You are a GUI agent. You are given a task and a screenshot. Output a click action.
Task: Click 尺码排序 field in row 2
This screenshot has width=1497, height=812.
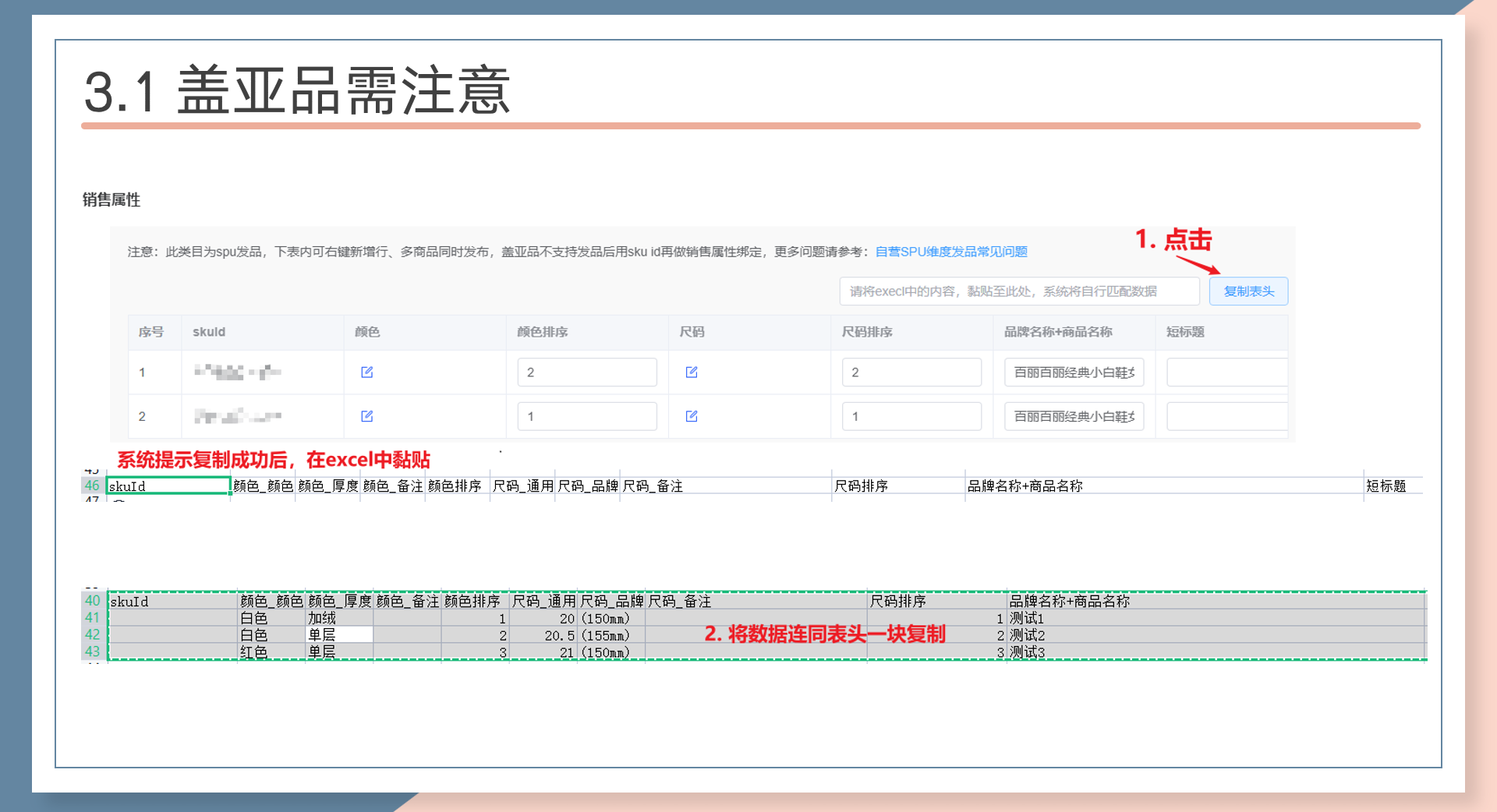pyautogui.click(x=911, y=416)
